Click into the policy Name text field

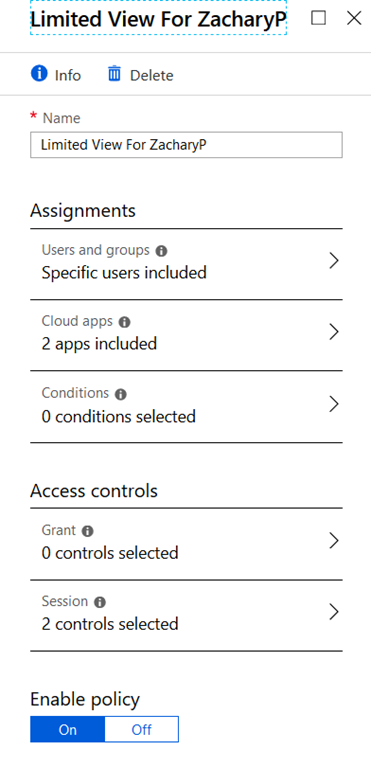pos(186,144)
